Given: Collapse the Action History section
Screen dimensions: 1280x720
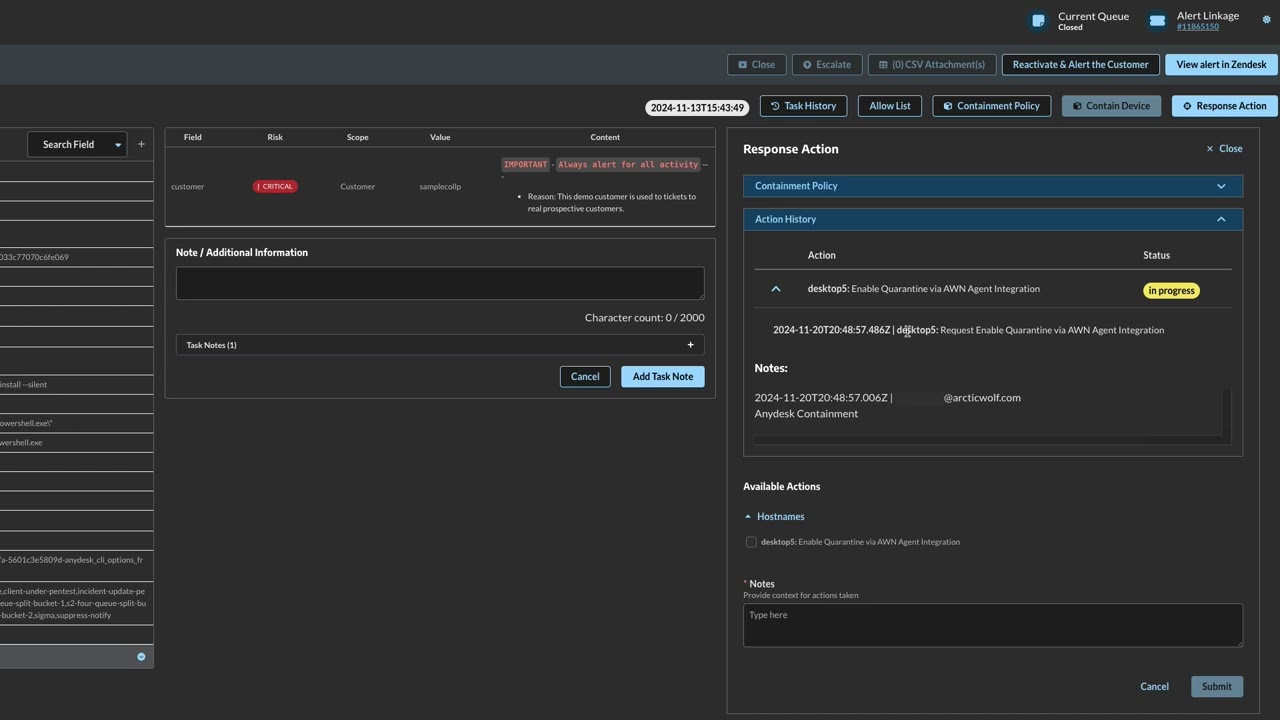Looking at the screenshot, I should pyautogui.click(x=992, y=219).
